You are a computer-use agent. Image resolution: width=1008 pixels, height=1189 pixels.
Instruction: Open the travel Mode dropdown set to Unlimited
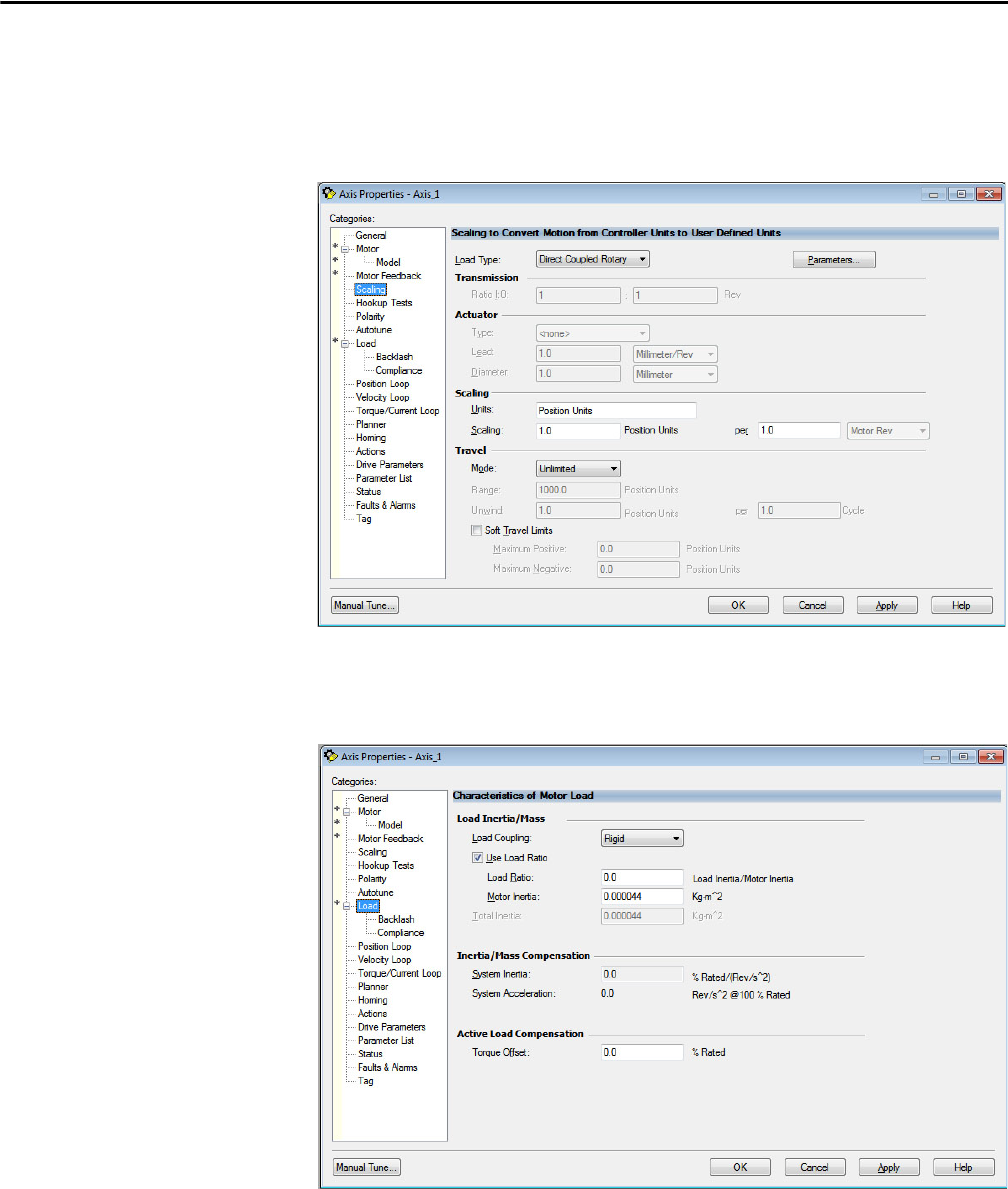coord(578,468)
